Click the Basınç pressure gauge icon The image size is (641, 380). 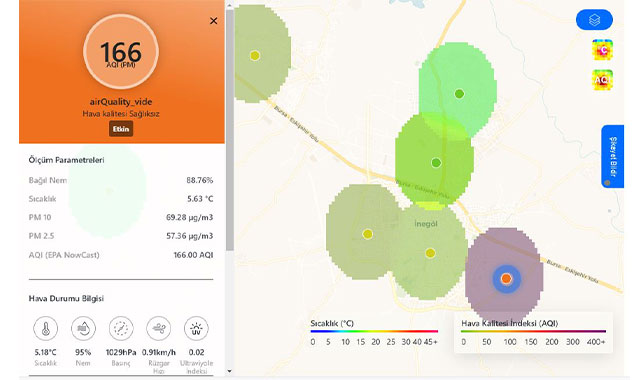[x=121, y=328]
